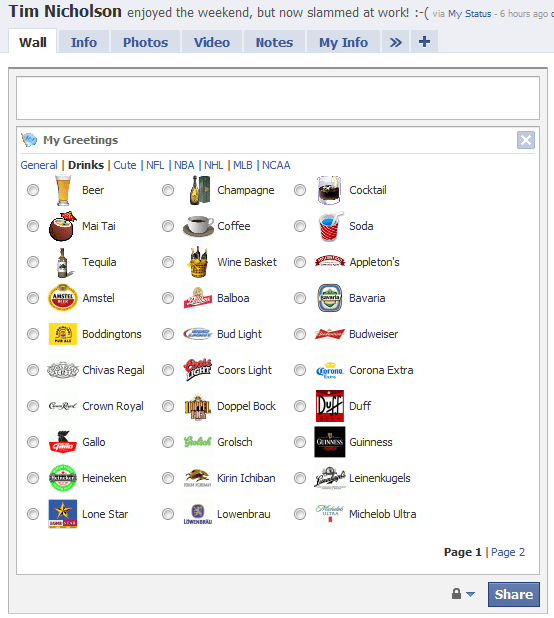
Task: Go to Page 2 of greetings
Action: coord(508,552)
